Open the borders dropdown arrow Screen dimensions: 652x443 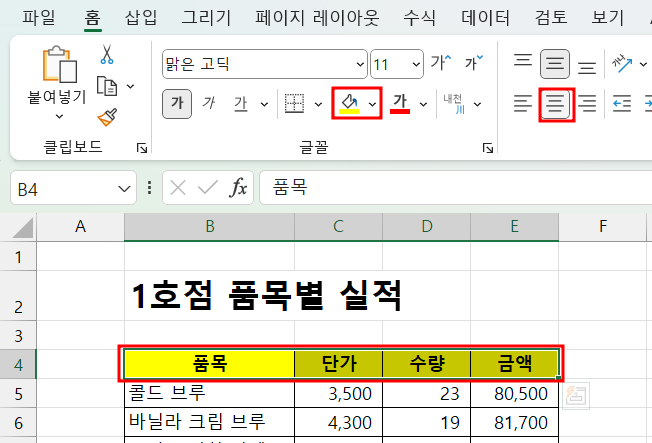pyautogui.click(x=319, y=104)
